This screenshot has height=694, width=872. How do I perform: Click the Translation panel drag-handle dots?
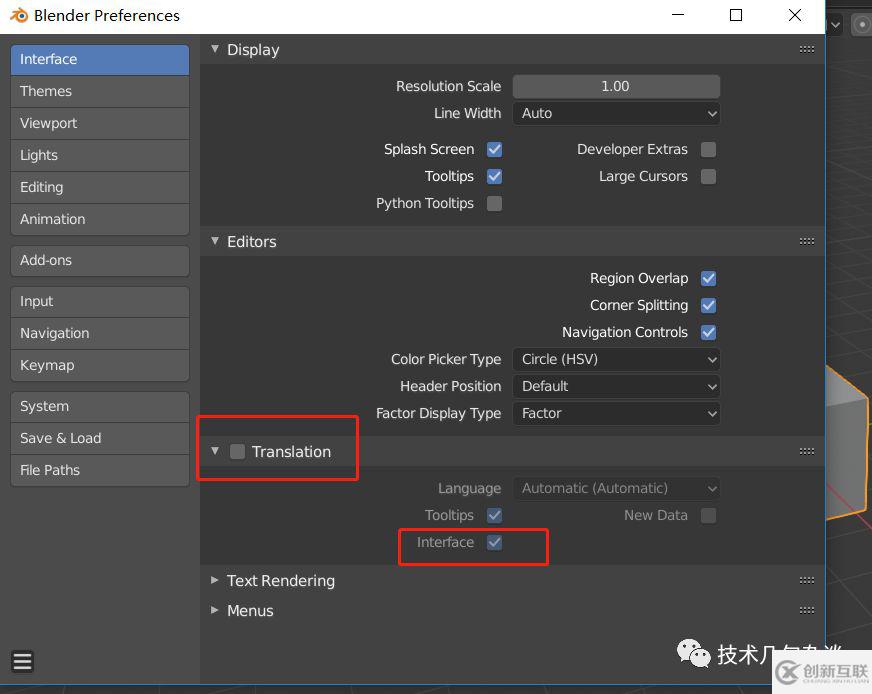tap(806, 452)
